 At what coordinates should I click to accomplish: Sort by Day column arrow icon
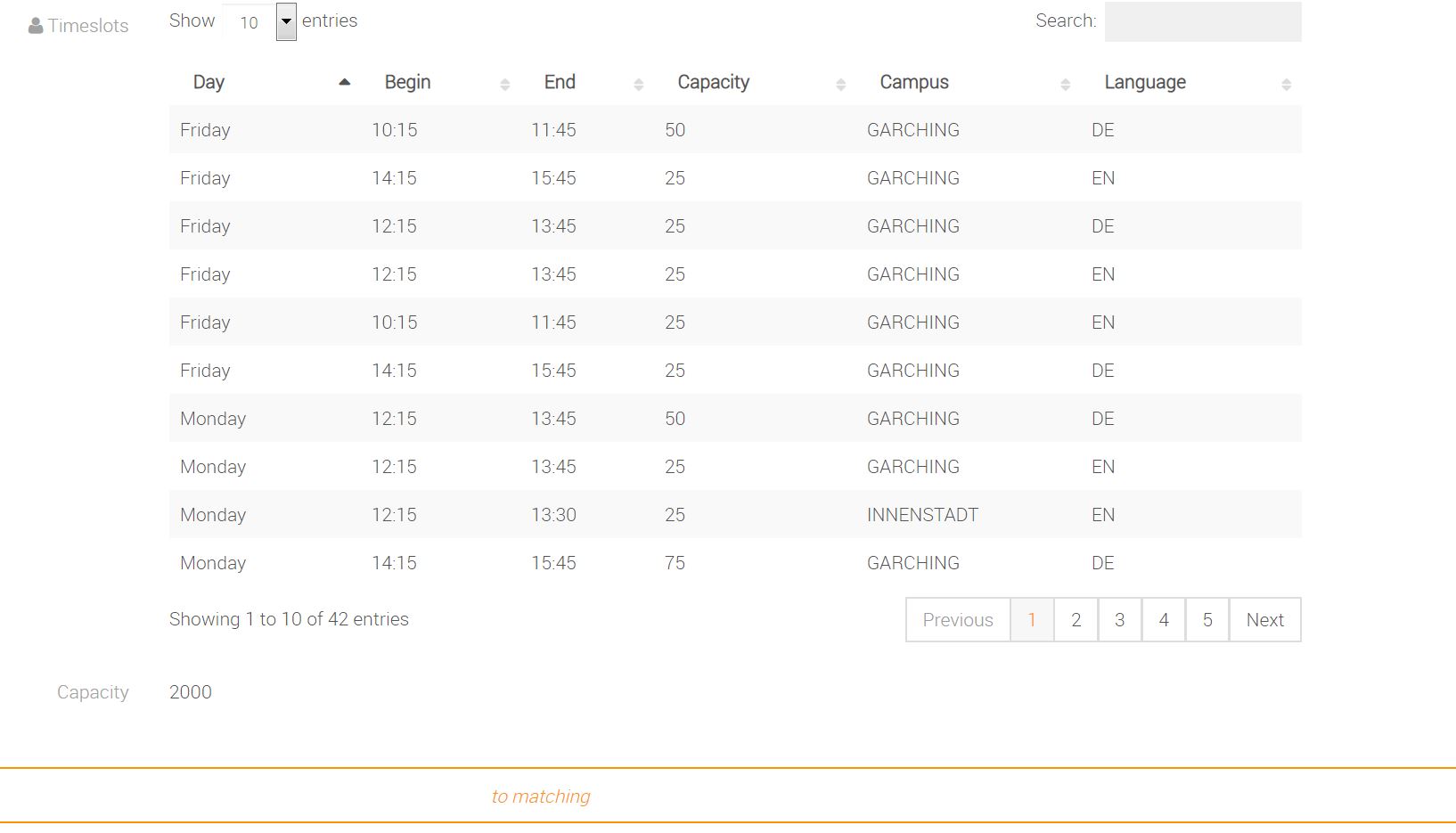(344, 82)
